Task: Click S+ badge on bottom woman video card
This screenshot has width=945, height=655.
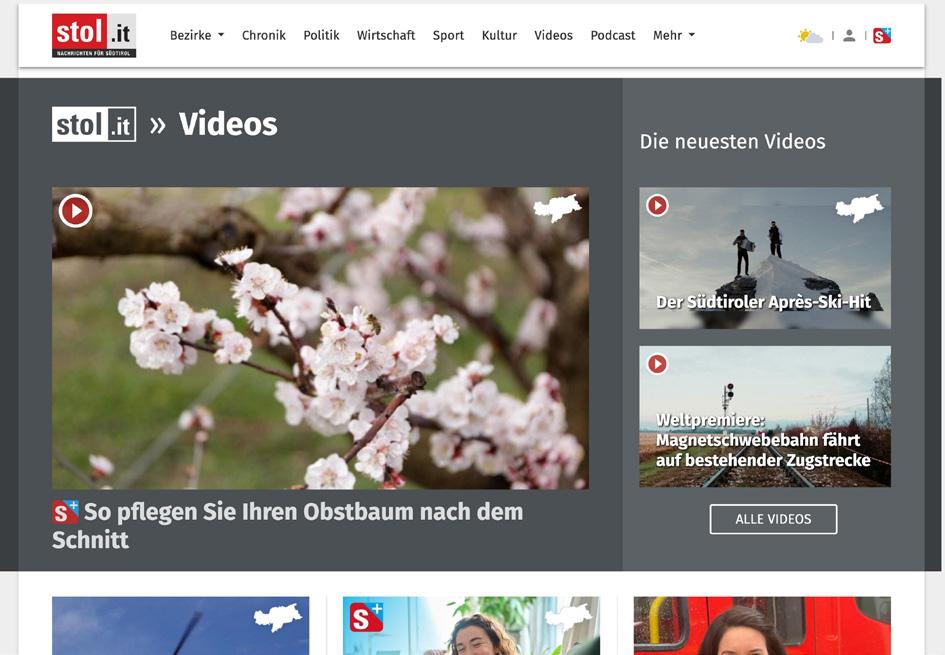Action: [x=366, y=618]
